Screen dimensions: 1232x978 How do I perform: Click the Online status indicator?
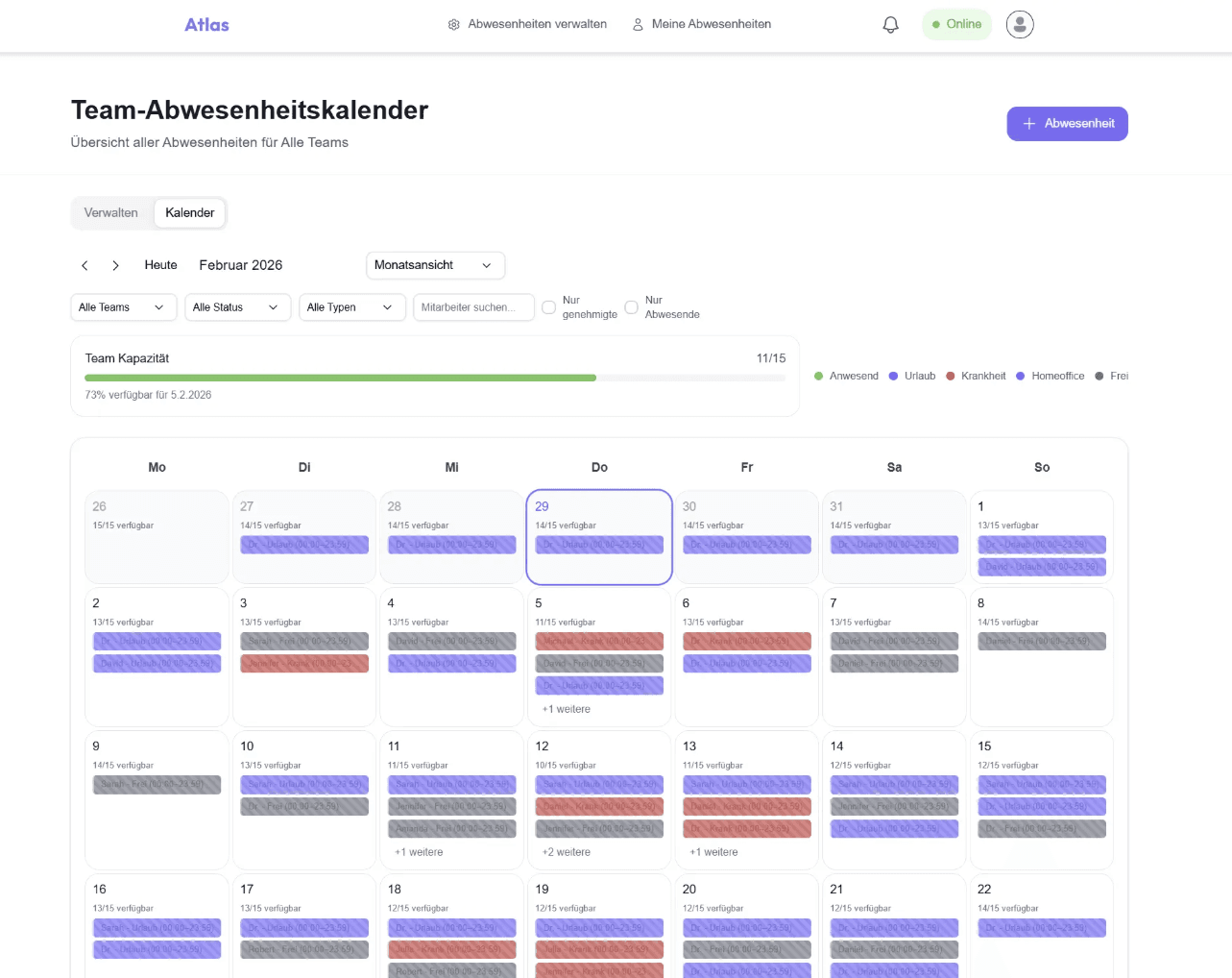(x=956, y=24)
